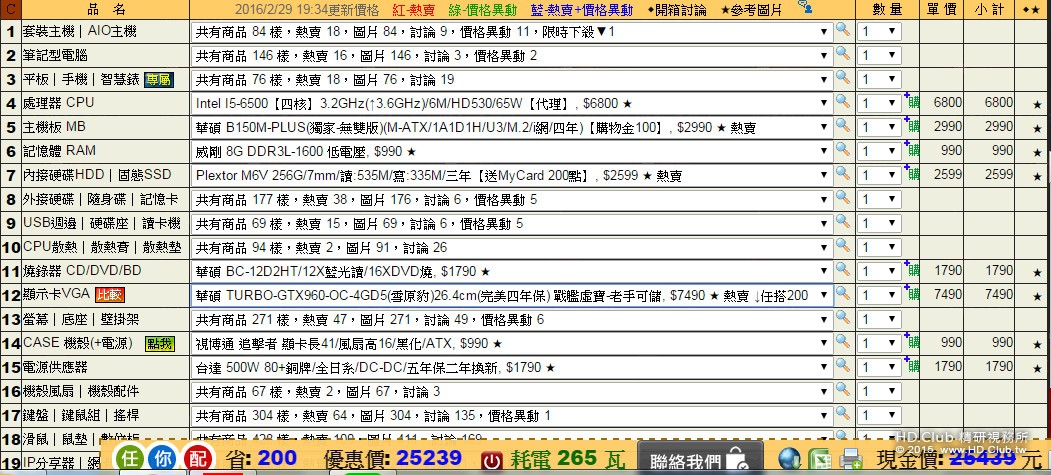Click the +購 add icon in the 記憶體 RAM row
Viewport: 1051px width, 475px height.
pos(912,150)
